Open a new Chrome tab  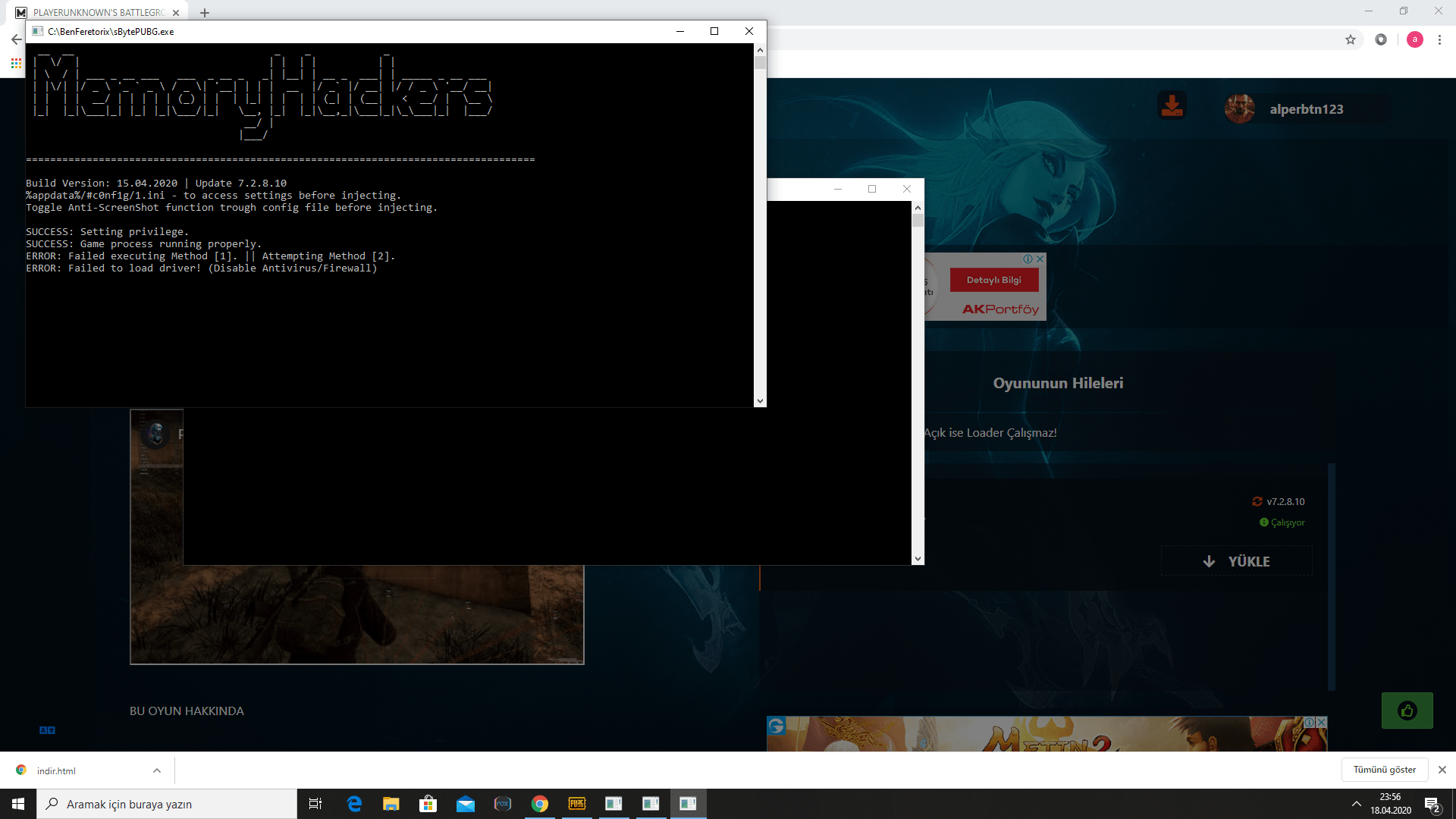pos(205,13)
